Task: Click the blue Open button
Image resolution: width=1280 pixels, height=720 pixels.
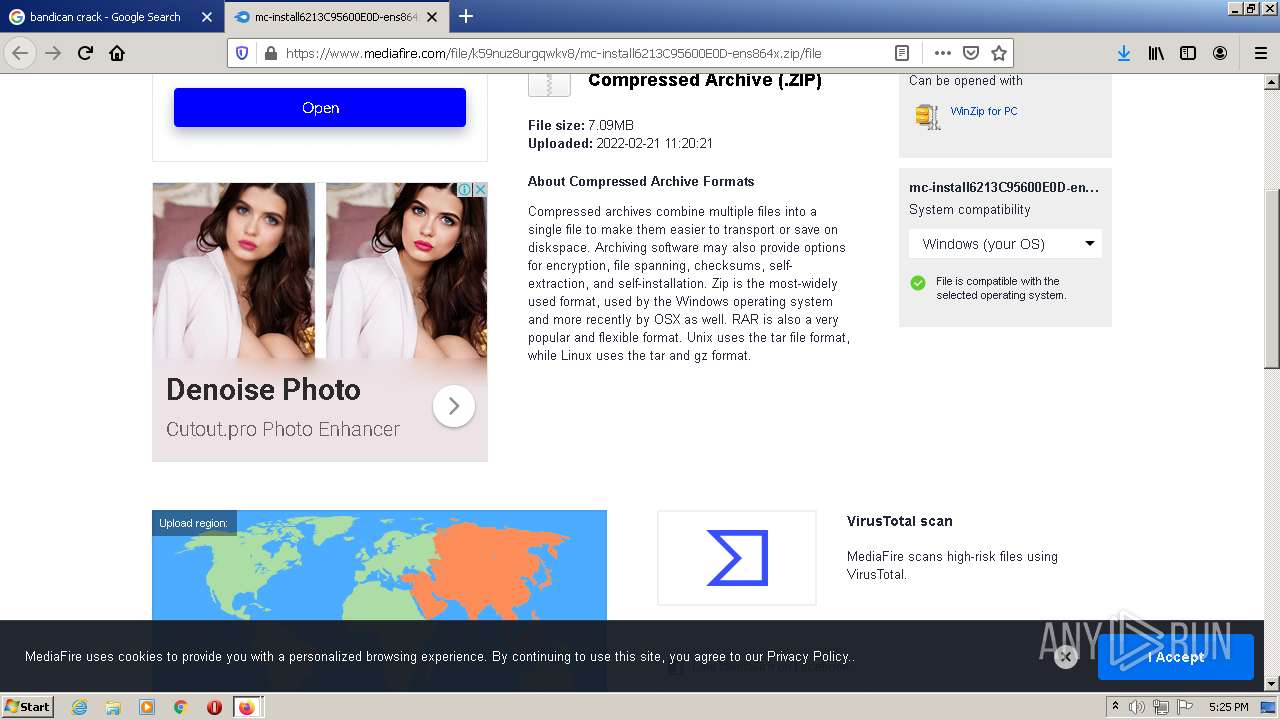Action: 320,107
